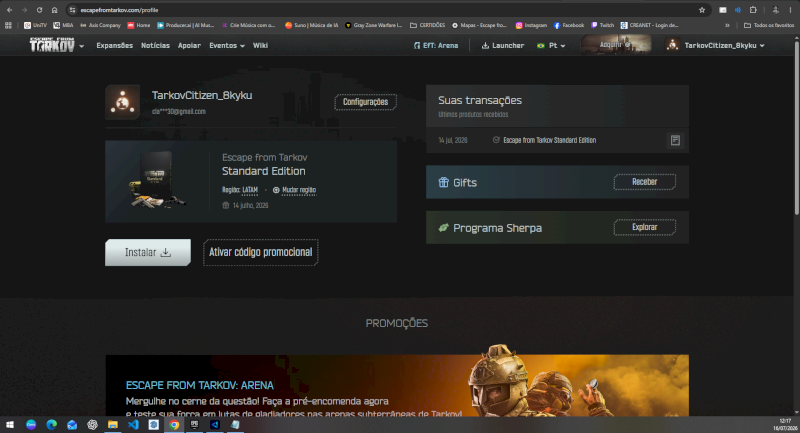800x433 pixels.
Task: Open the Windows Start button
Action: (x=10, y=424)
